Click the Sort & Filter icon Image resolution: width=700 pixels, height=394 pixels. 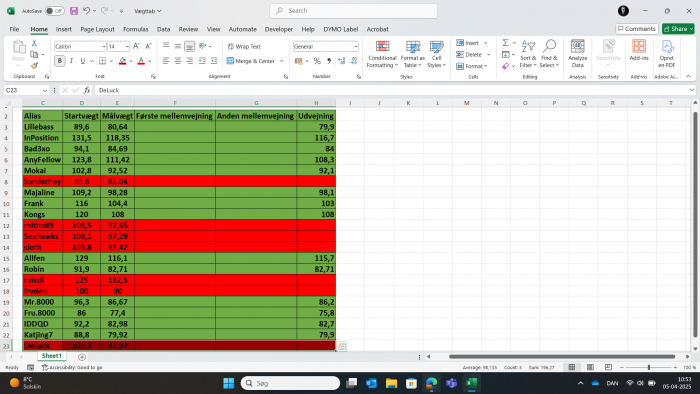click(x=528, y=54)
